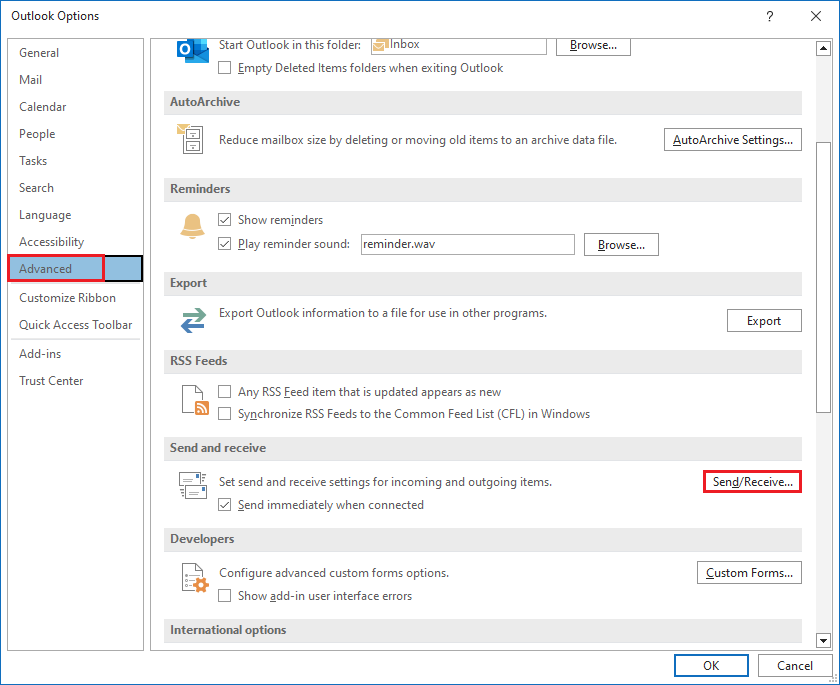This screenshot has width=840, height=685.
Task: Click the vertical scrollbar thumb
Action: [x=823, y=277]
